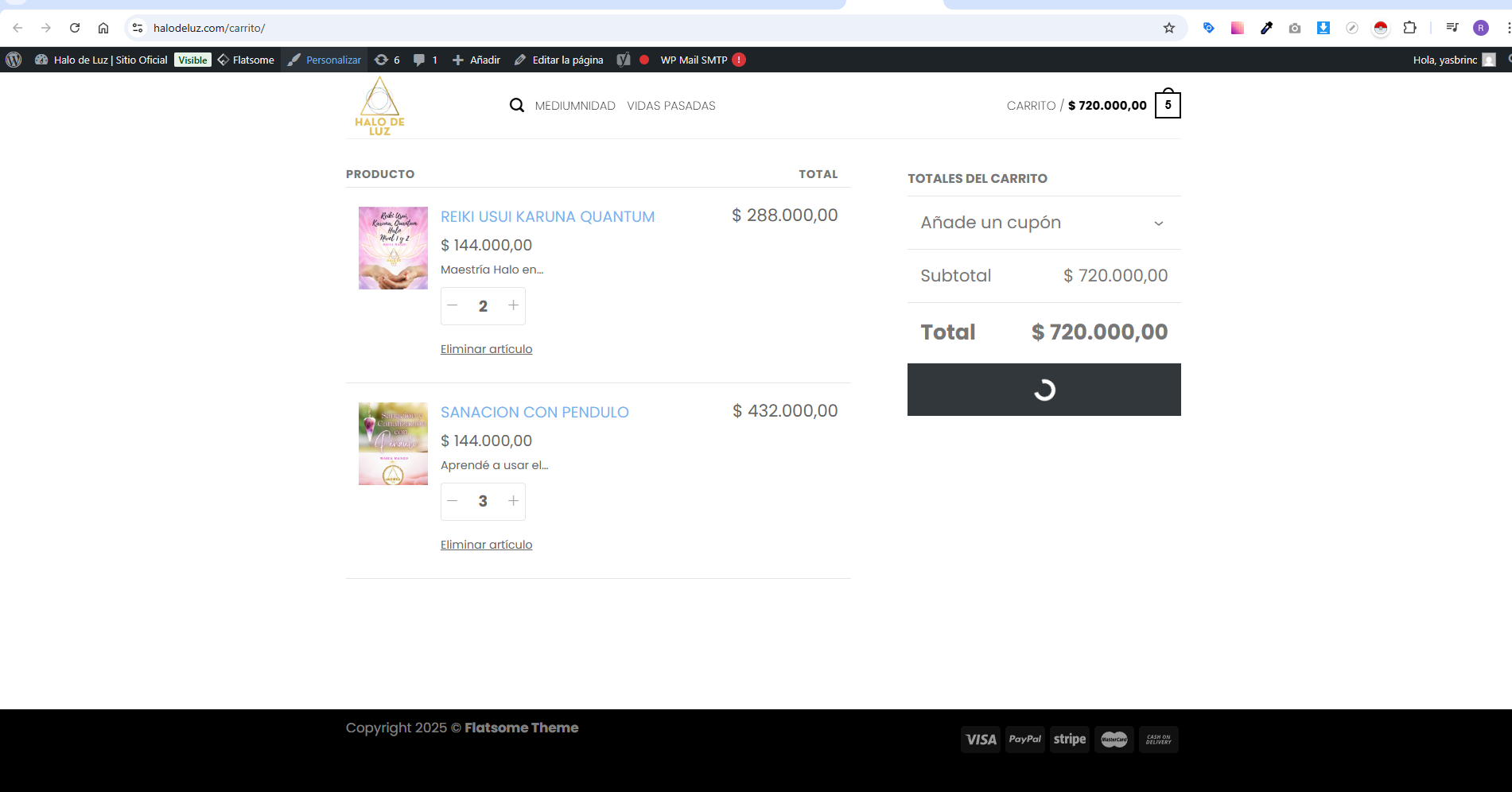Click the CARRITO / $ 720.000,00 link
This screenshot has height=792, width=1512.
click(x=1077, y=105)
